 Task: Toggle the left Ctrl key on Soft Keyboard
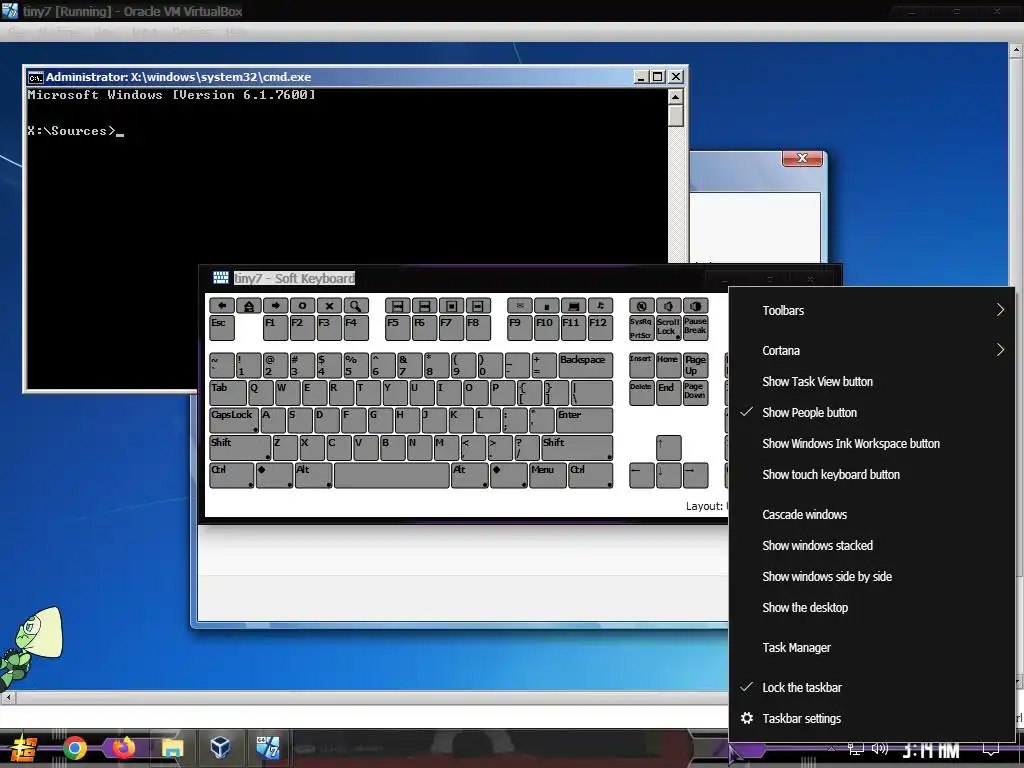click(232, 475)
